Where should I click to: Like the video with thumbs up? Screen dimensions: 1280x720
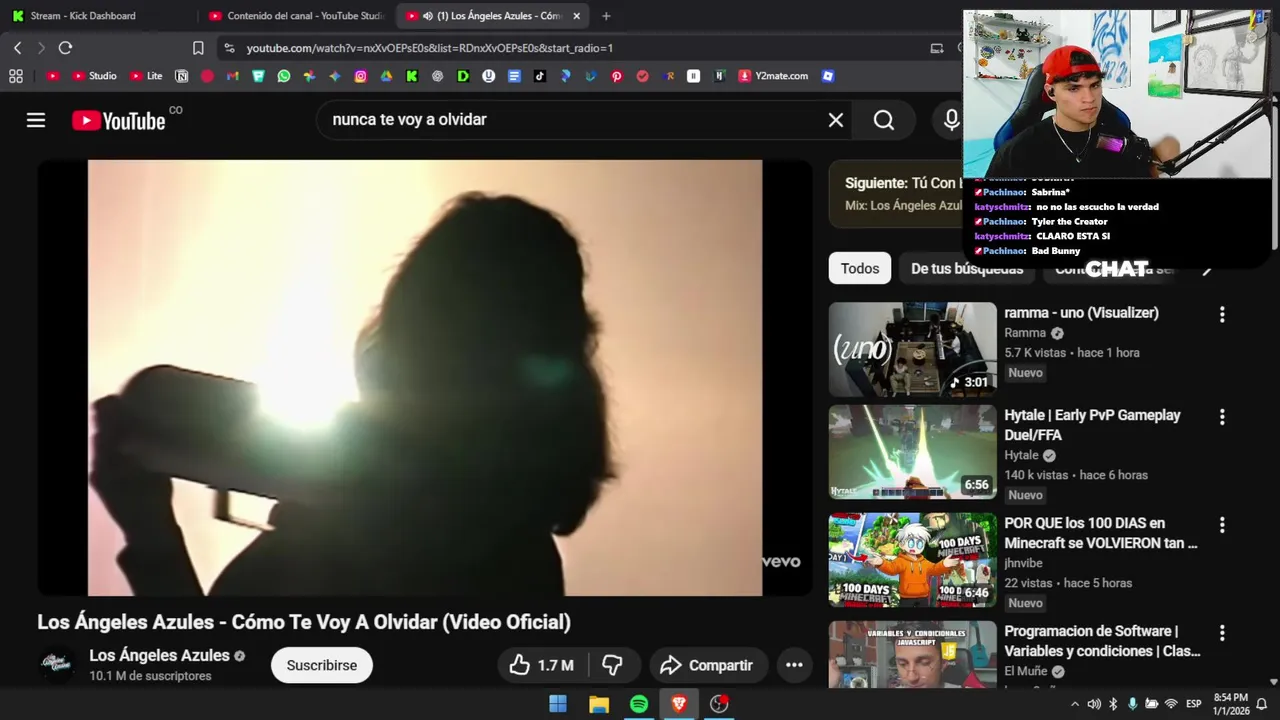[x=542, y=665]
